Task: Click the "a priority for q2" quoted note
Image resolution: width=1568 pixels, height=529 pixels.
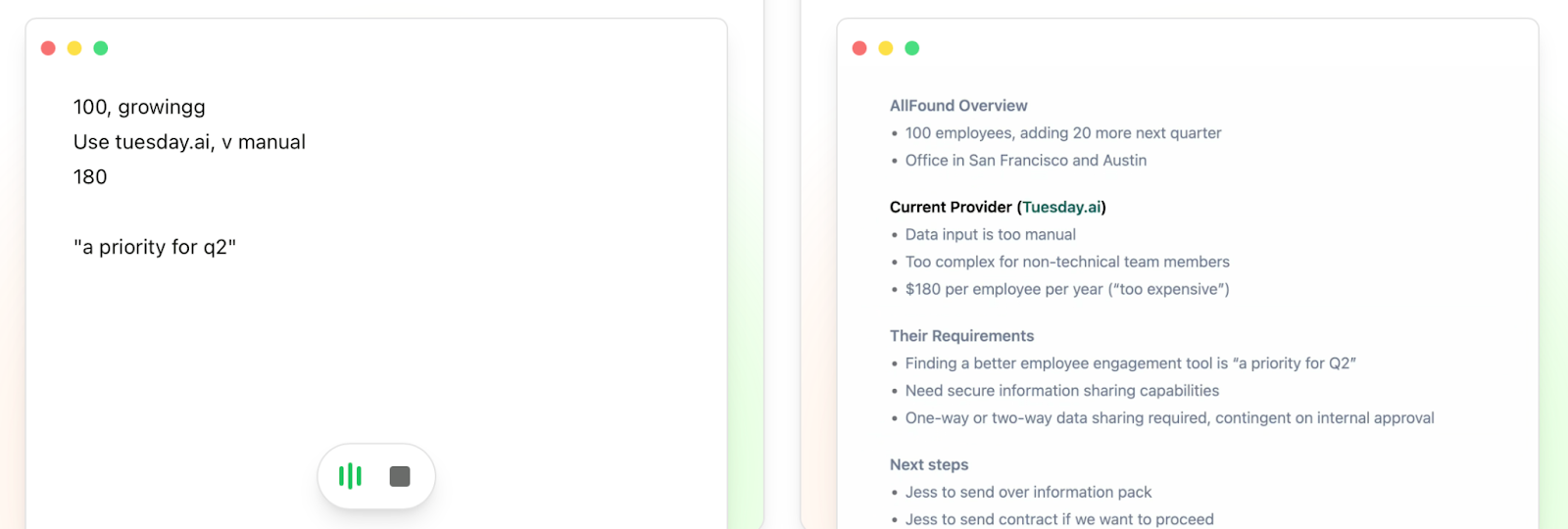Action: [155, 247]
